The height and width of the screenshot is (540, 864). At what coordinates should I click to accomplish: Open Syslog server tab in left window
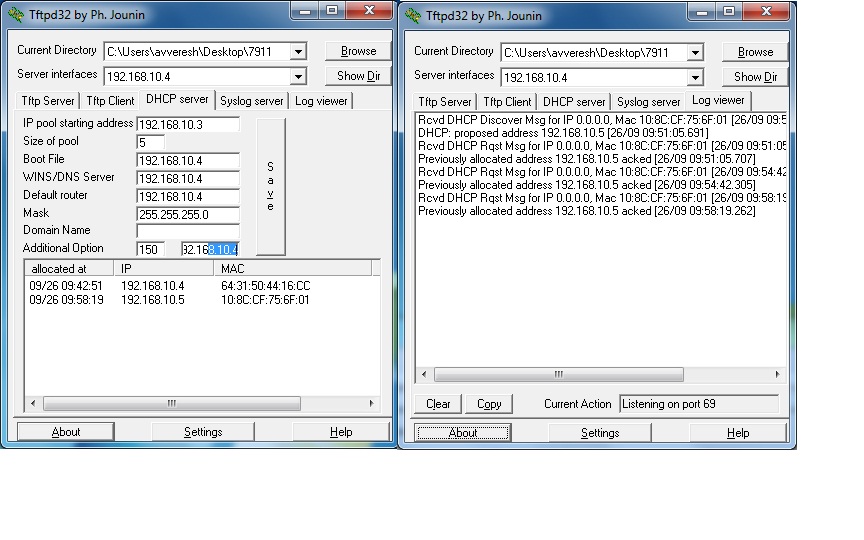(251, 101)
